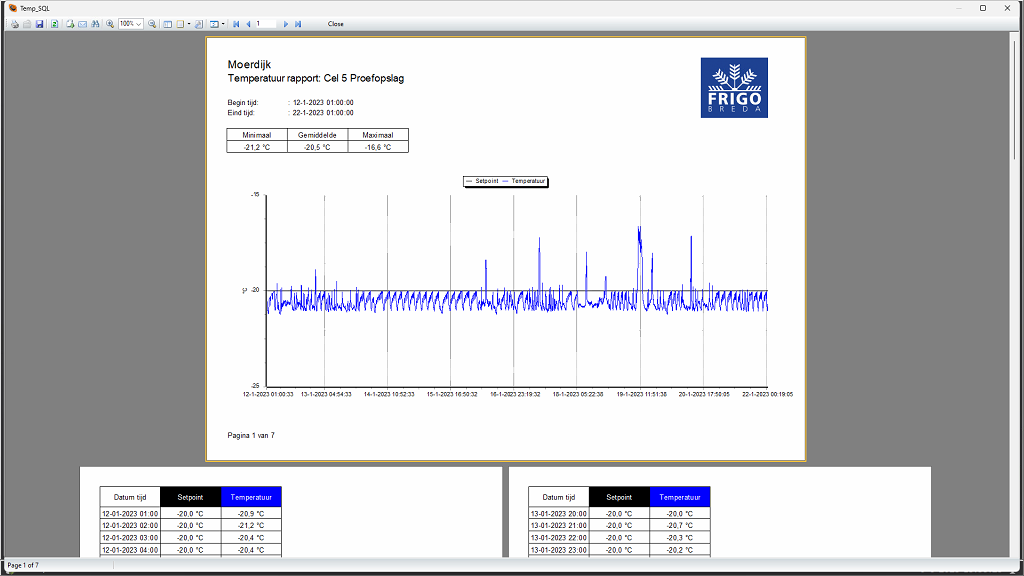
Task: Click the '-20,7 °C' temperature cell
Action: [x=680, y=526]
